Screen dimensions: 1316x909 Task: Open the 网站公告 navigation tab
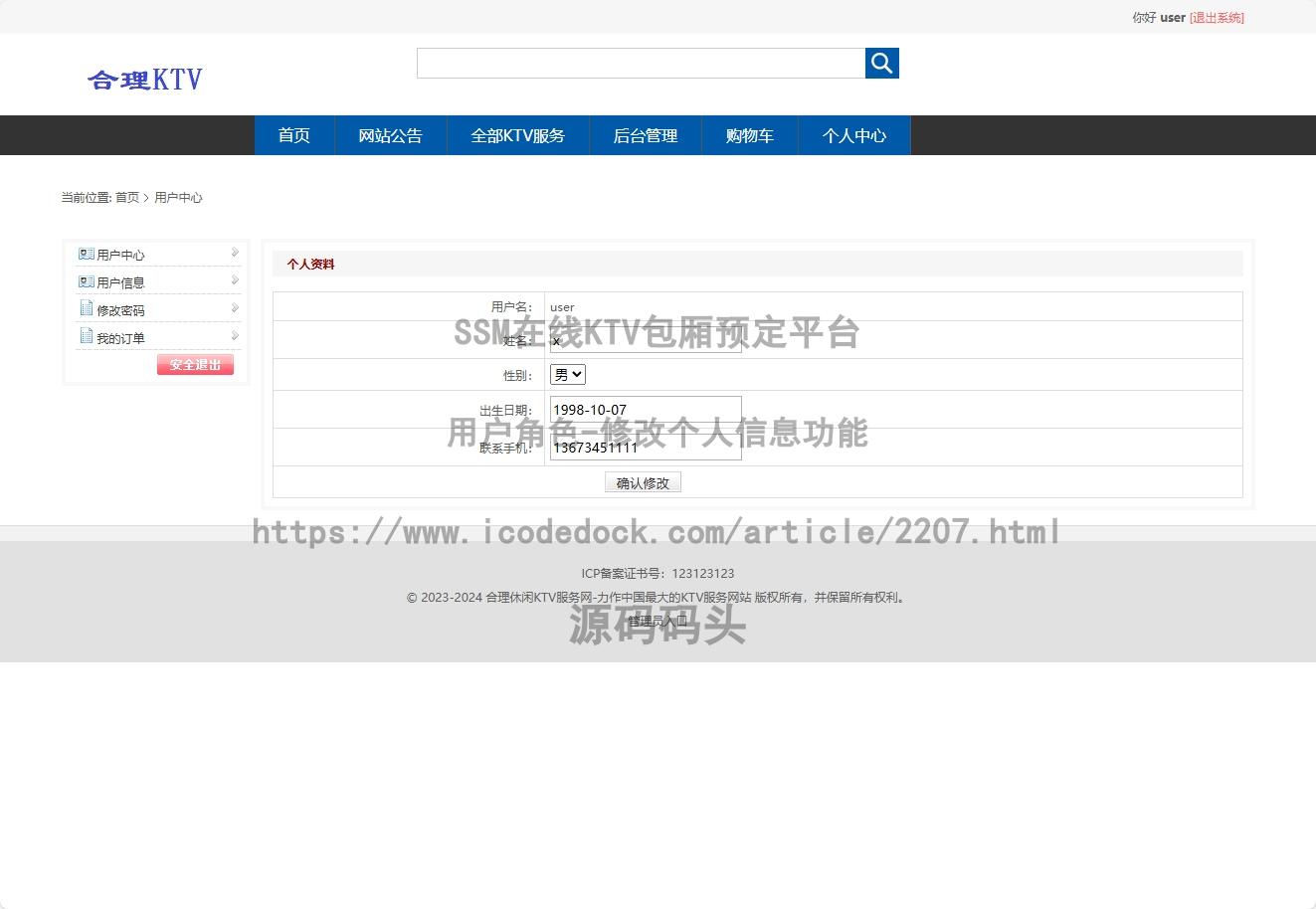click(x=391, y=135)
